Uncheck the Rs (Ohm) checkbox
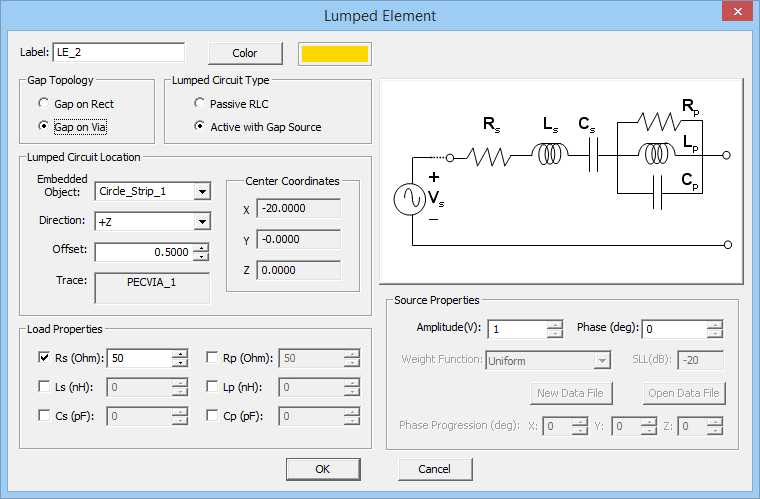This screenshot has height=499, width=760. tap(44, 357)
